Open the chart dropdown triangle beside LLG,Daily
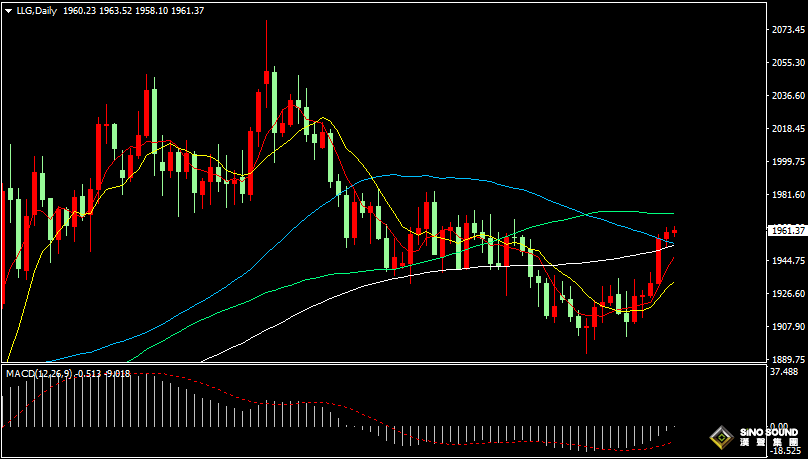The height and width of the screenshot is (459, 808). click(7, 10)
